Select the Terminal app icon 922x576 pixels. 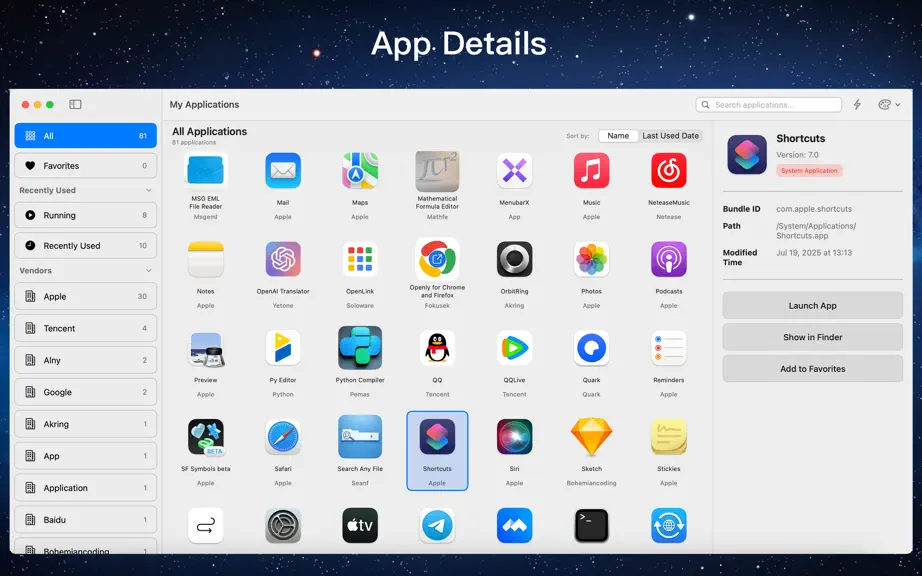click(x=592, y=525)
